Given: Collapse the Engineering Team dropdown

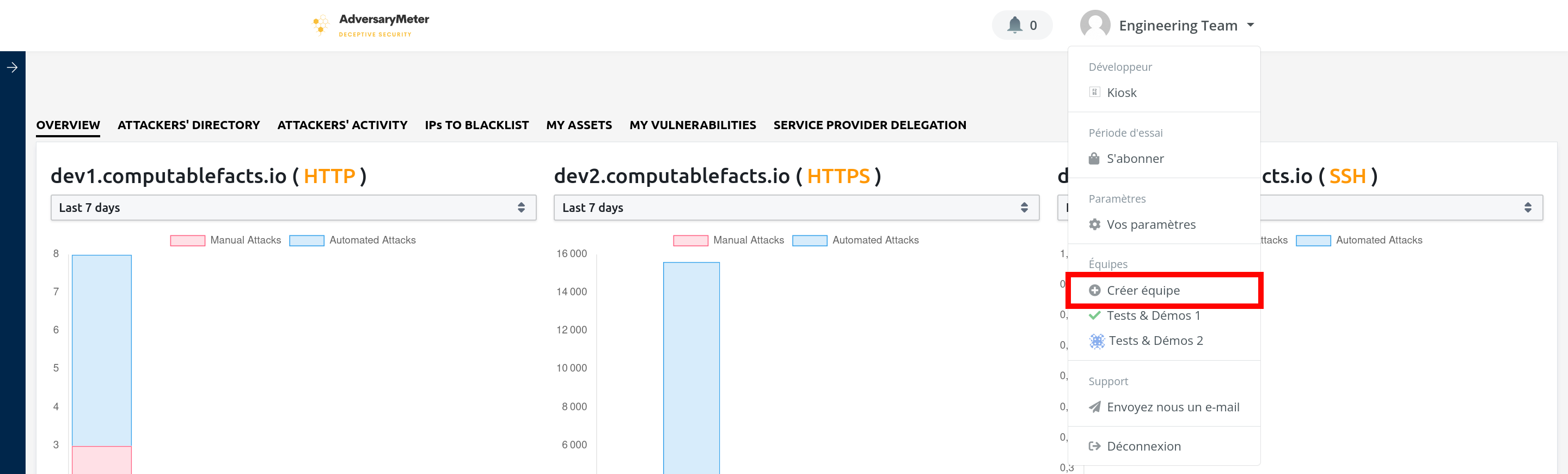Looking at the screenshot, I should tap(1250, 25).
